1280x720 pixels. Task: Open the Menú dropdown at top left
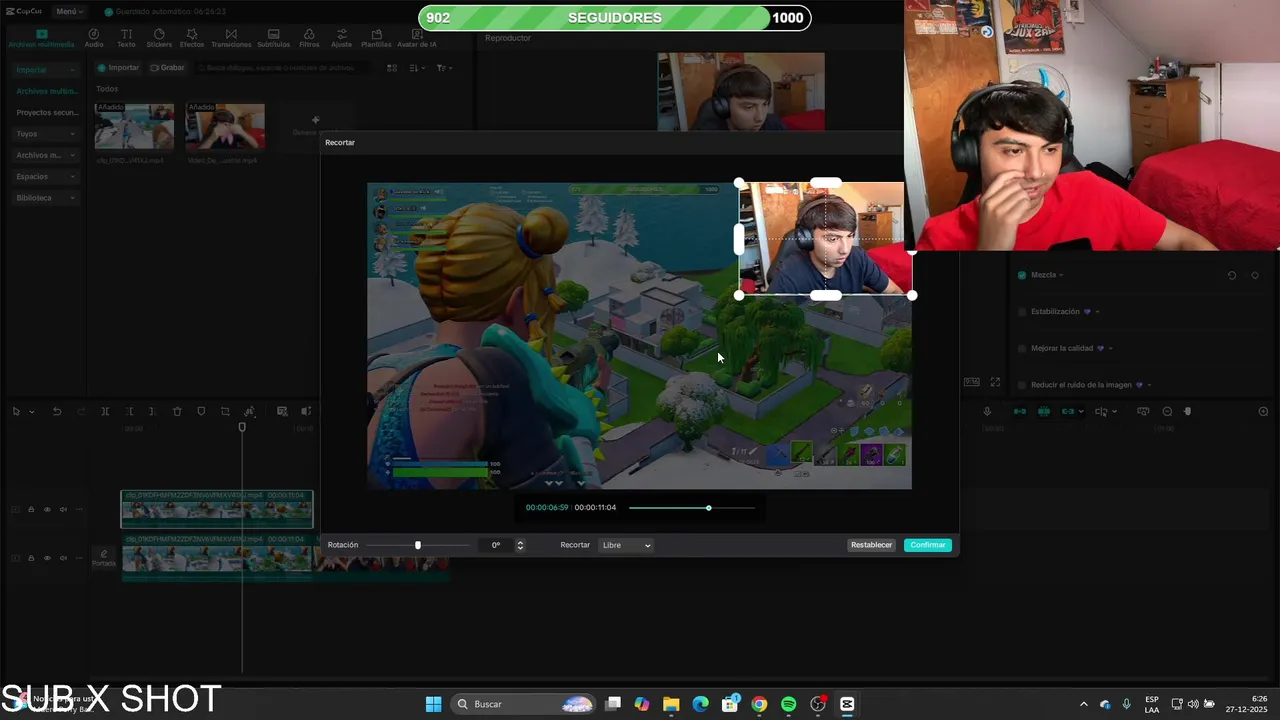69,11
